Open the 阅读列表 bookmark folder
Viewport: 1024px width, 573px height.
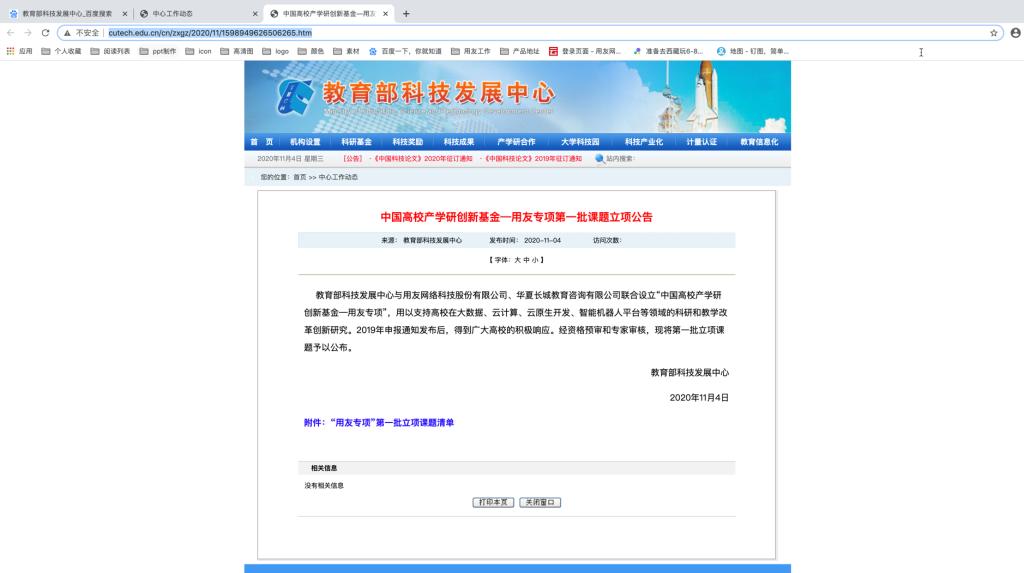point(110,51)
